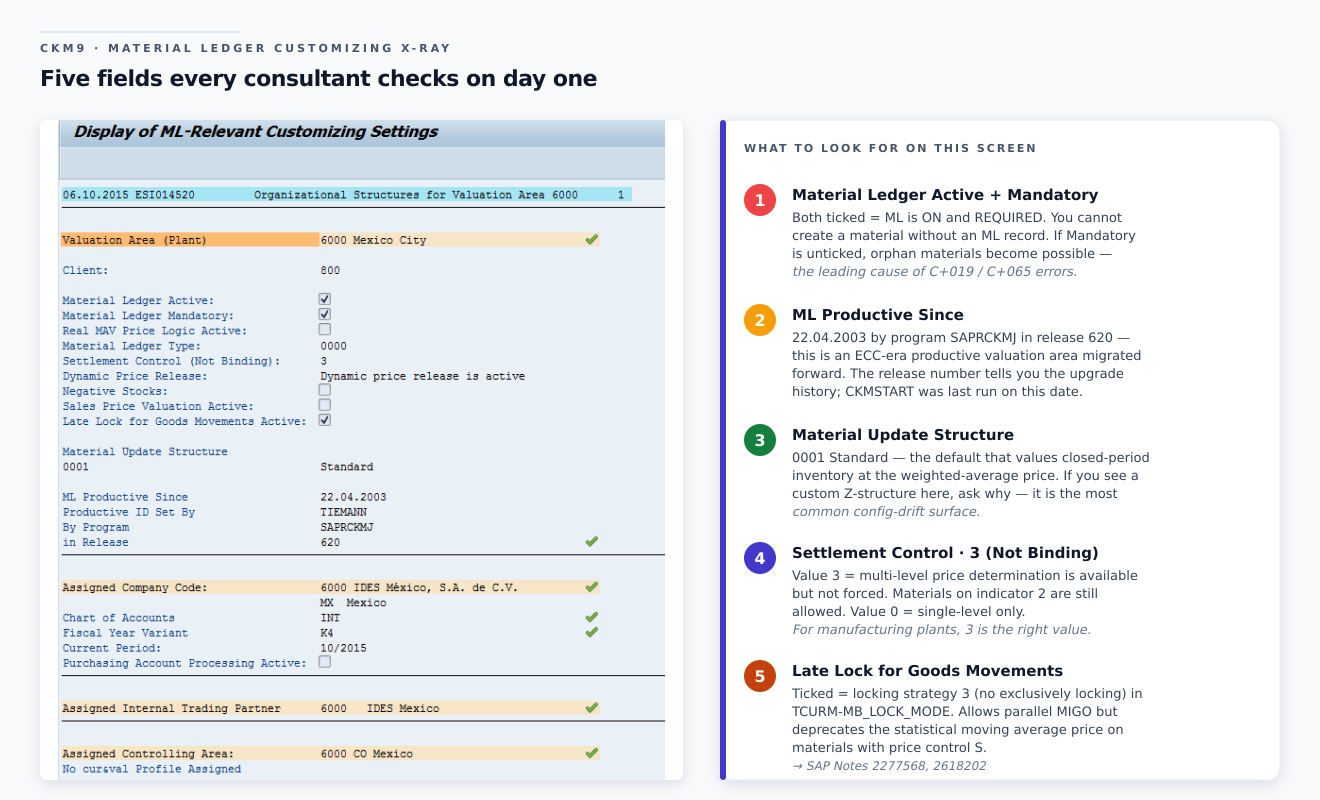Click the 'ML Productive Since' heading in the guide
The height and width of the screenshot is (800, 1320).
pyautogui.click(x=878, y=315)
